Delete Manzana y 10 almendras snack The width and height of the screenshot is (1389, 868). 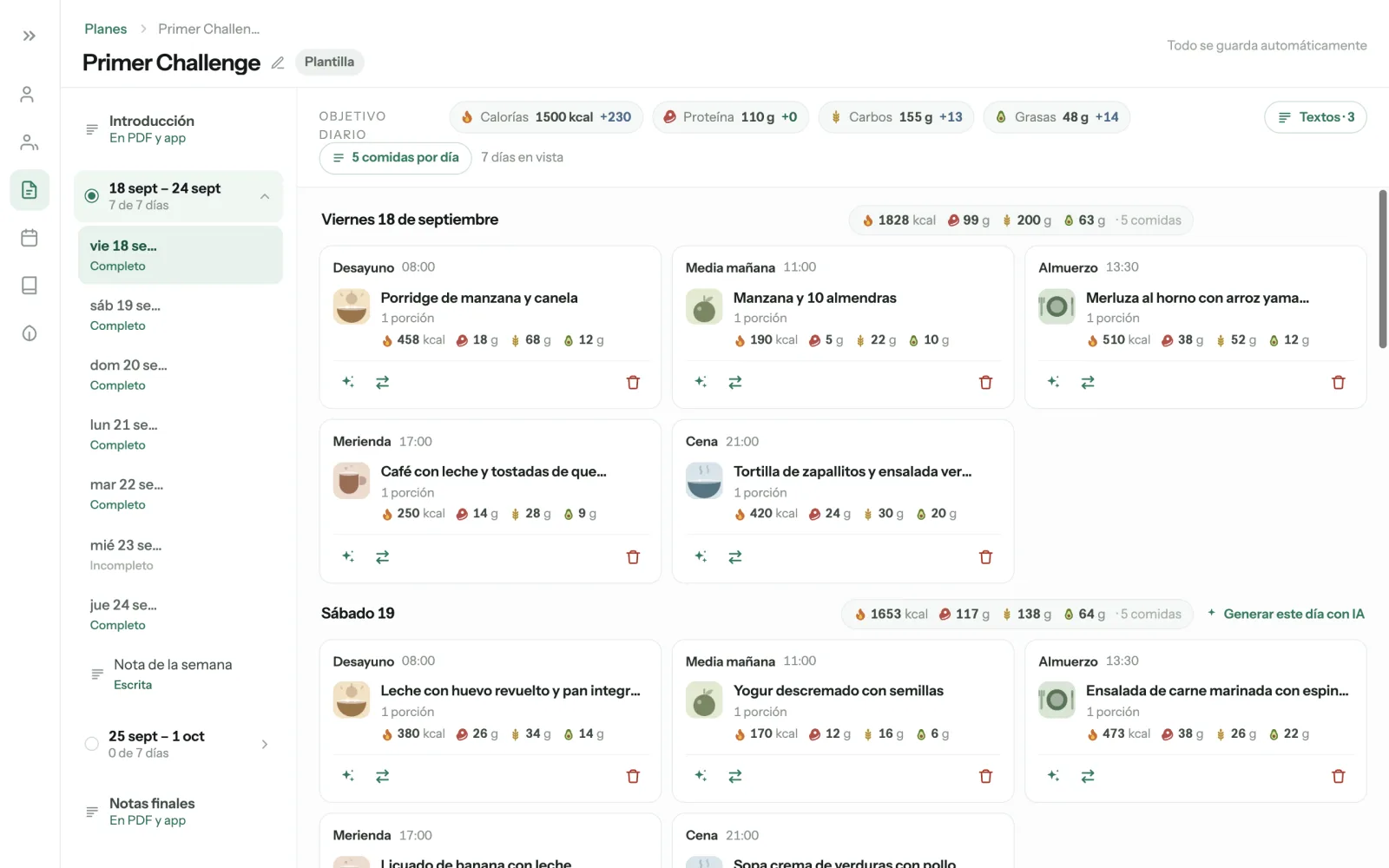985,382
